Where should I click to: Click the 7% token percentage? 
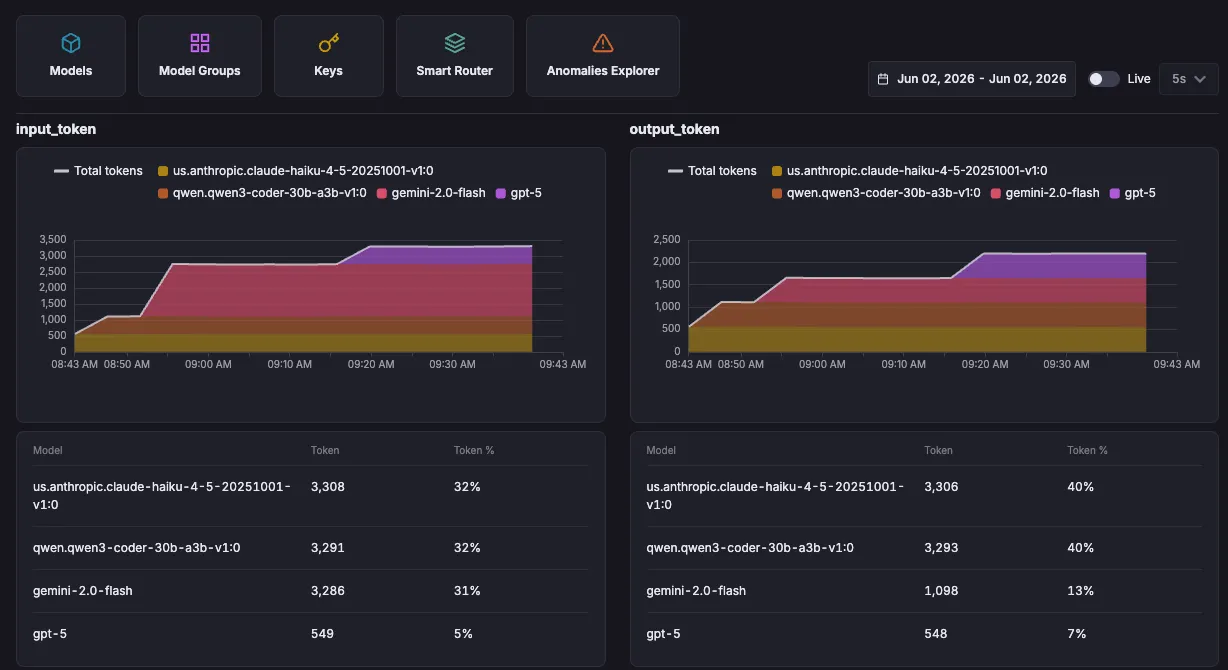pyautogui.click(x=1077, y=634)
